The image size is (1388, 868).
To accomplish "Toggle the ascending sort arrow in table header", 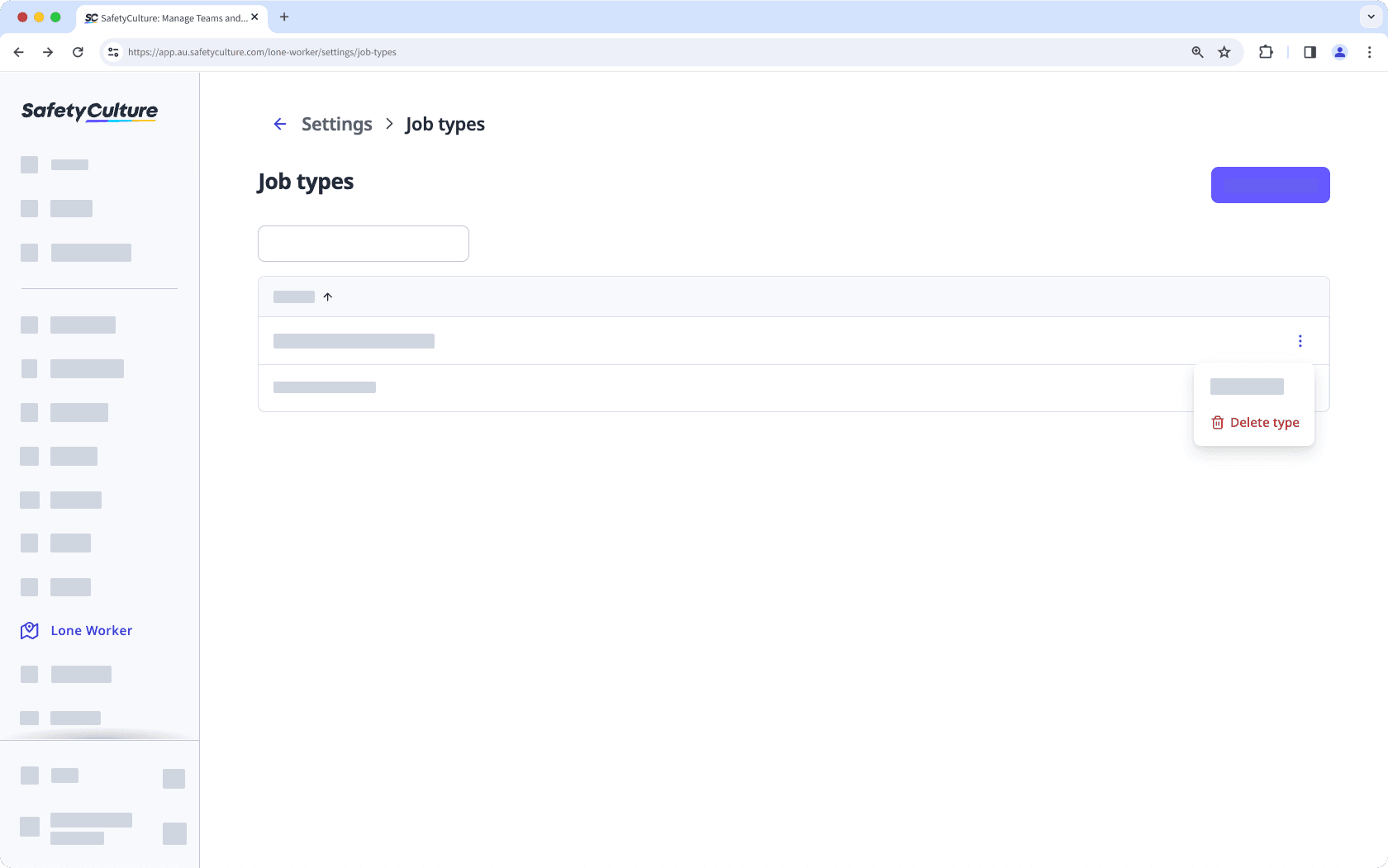I will pyautogui.click(x=327, y=296).
